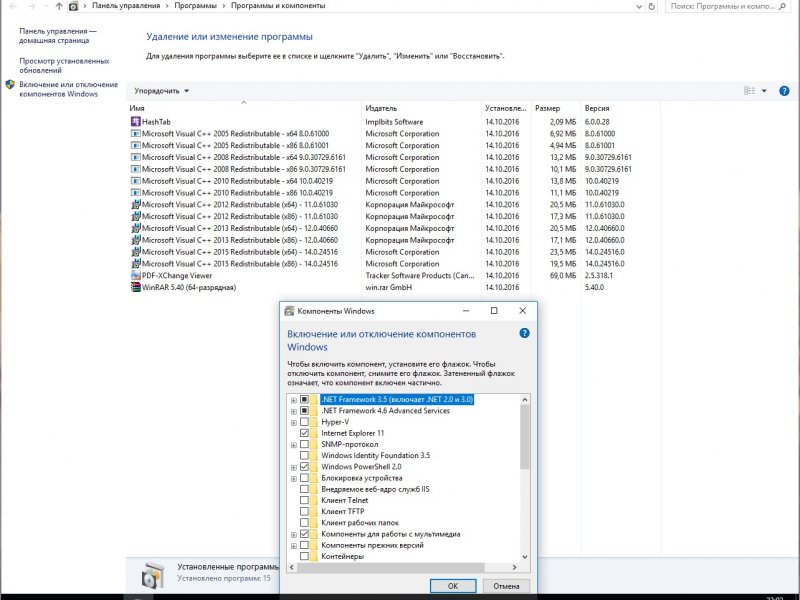Click icon of Visual C++ 2012 (x64) row
Viewport: 800px width, 600px height.
(x=135, y=204)
